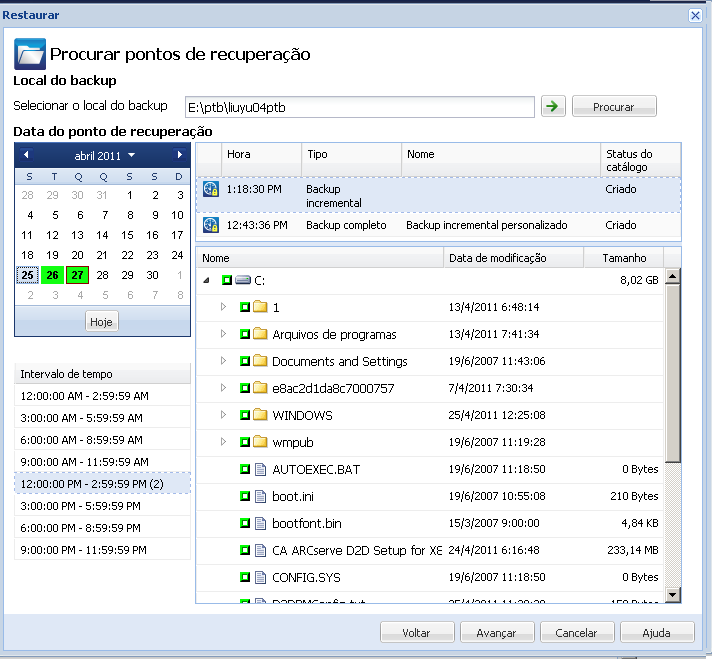712x659 pixels.
Task: Click the CA ARCserve D2D Setup file icon
Action: [260, 550]
